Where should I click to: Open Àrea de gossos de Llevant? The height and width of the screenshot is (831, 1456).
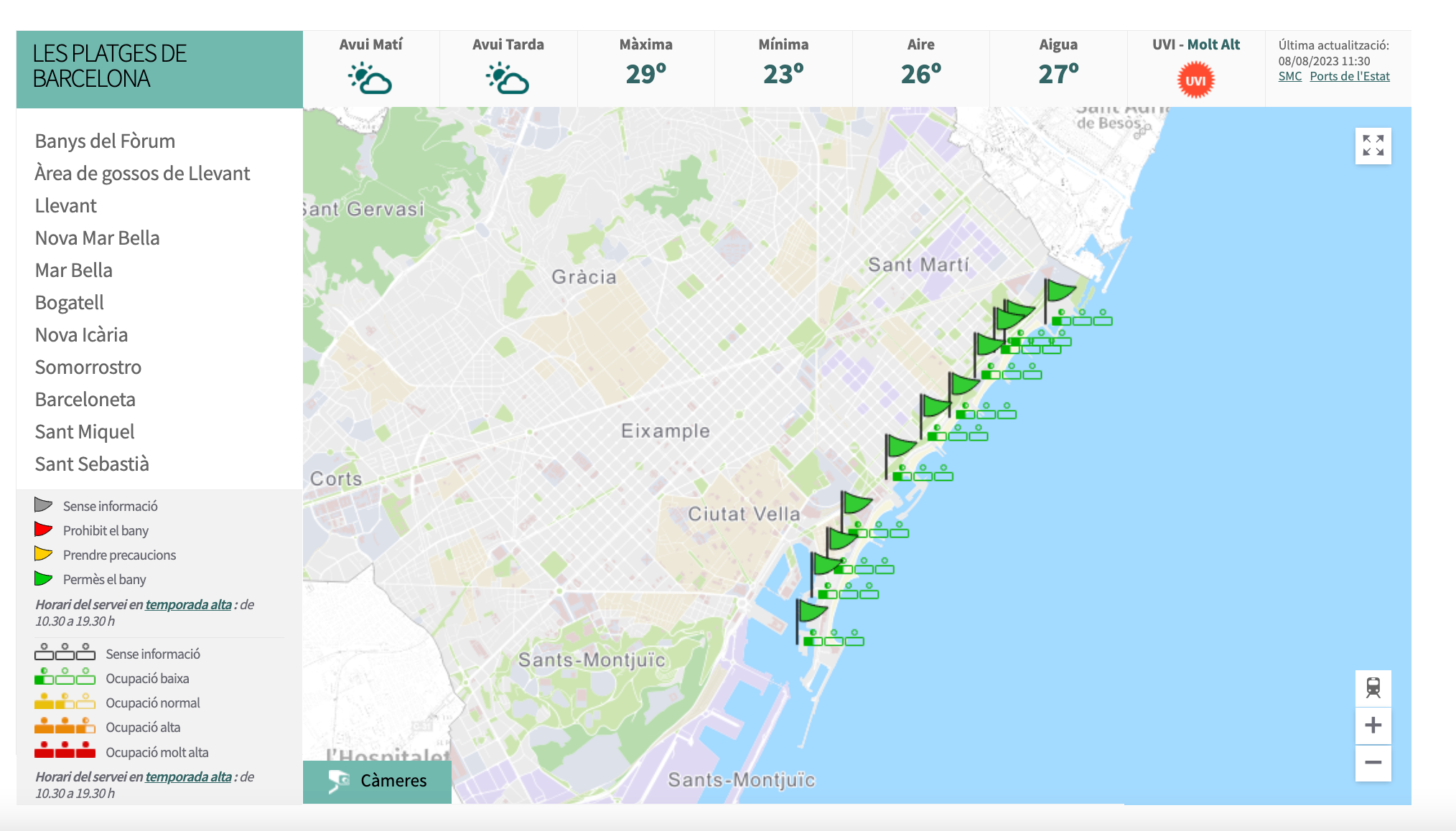click(x=142, y=173)
